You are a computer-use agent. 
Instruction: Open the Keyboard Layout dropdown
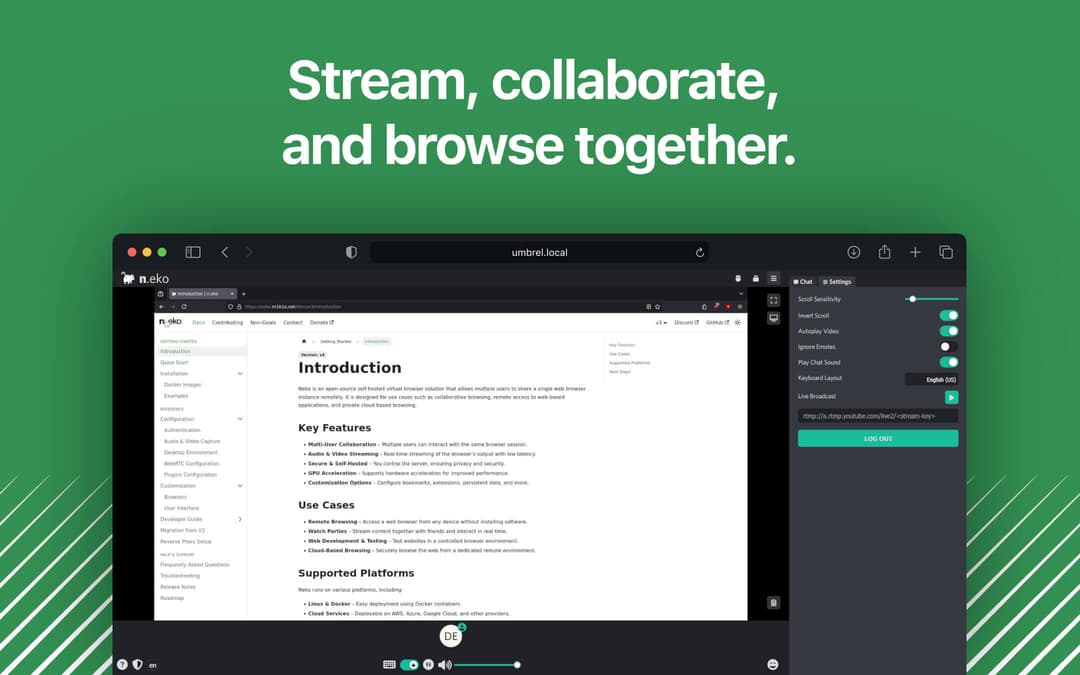pos(931,379)
